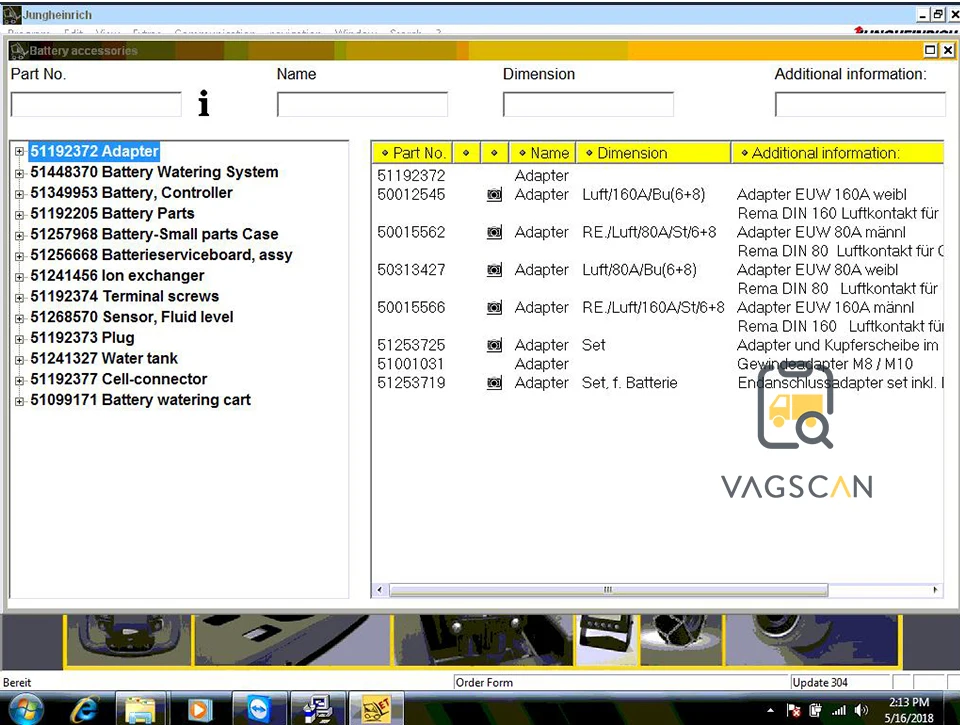This screenshot has height=725, width=960.
Task: Click Update 304 in status bar
Action: (x=840, y=682)
